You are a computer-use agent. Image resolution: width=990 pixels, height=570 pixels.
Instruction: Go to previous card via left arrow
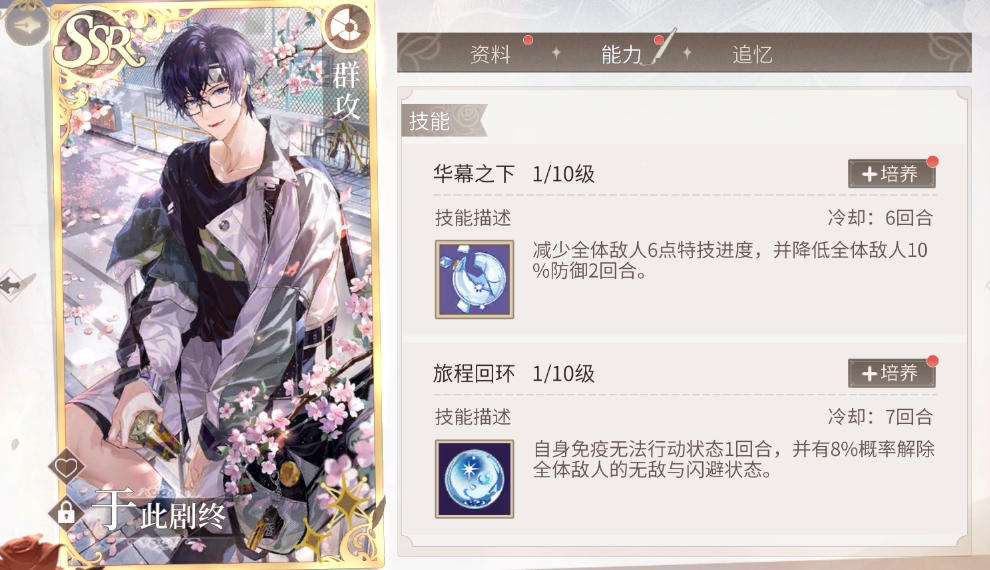[14, 284]
